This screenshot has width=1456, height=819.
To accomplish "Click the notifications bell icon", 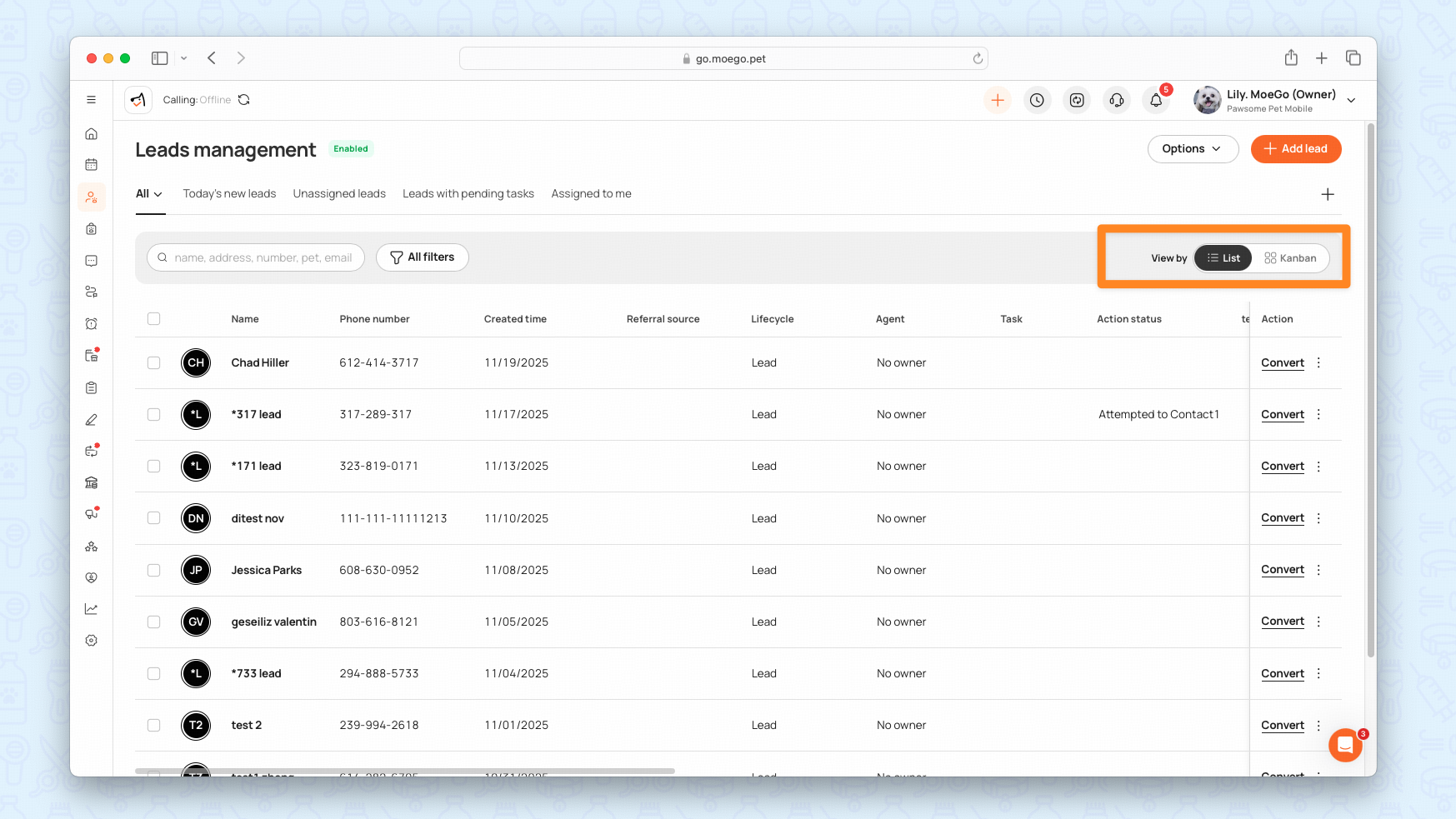I will (1156, 101).
